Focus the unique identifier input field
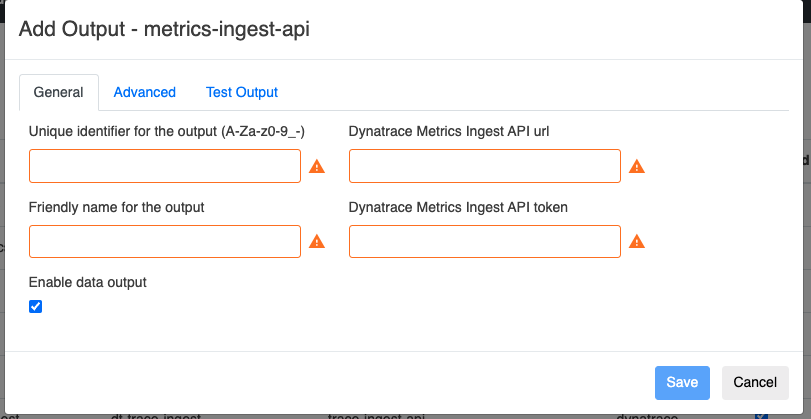The height and width of the screenshot is (419, 811). pyautogui.click(x=165, y=166)
